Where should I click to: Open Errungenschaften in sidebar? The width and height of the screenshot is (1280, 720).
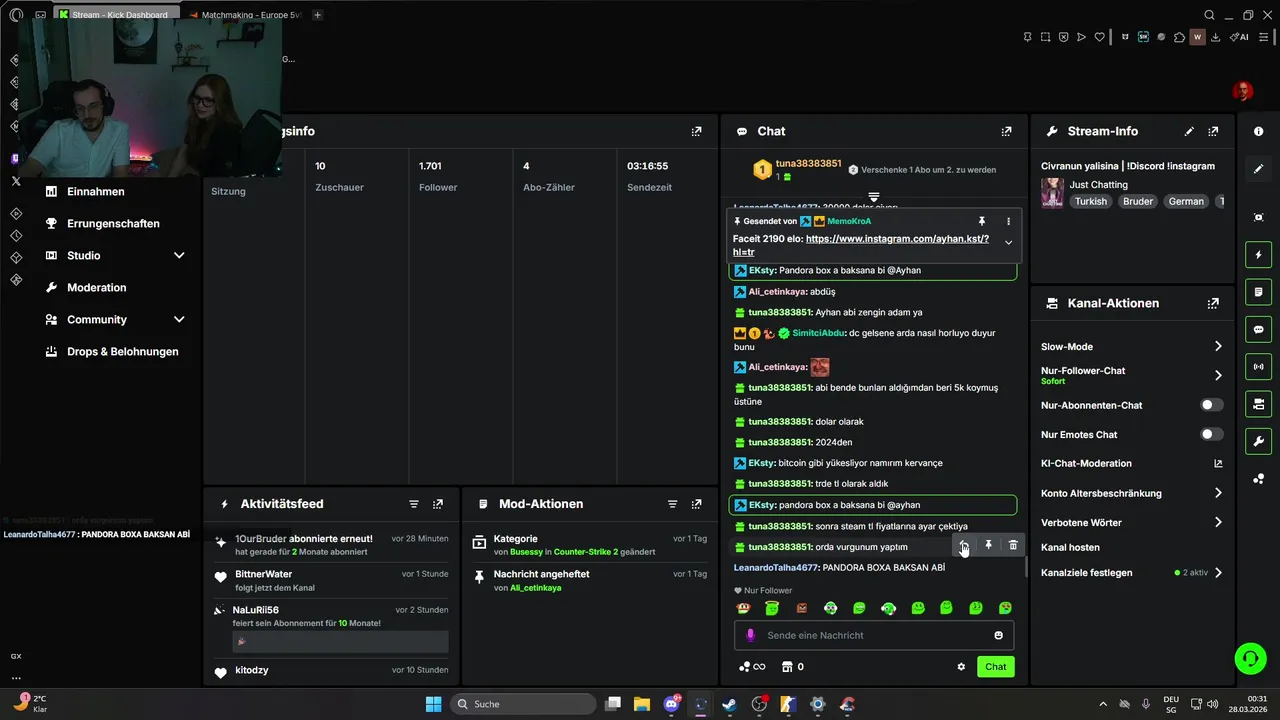pos(113,223)
